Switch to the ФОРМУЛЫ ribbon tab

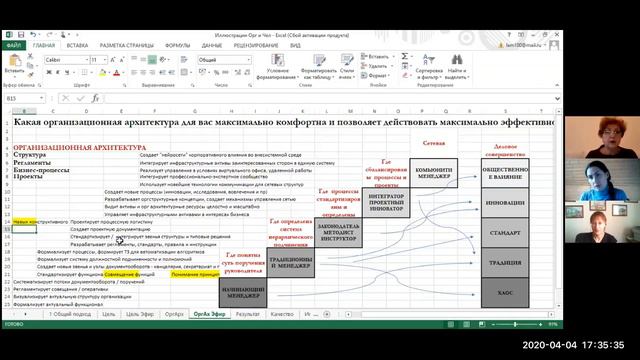178,45
